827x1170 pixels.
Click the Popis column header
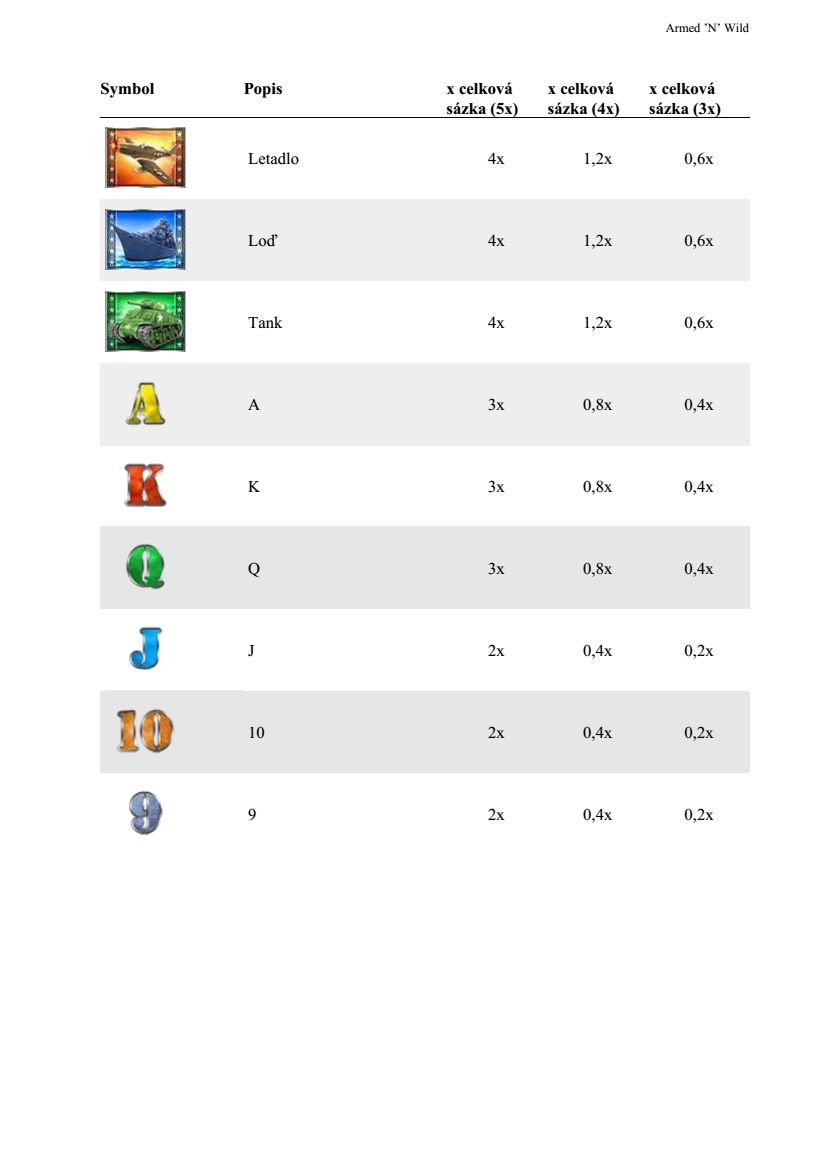(263, 89)
